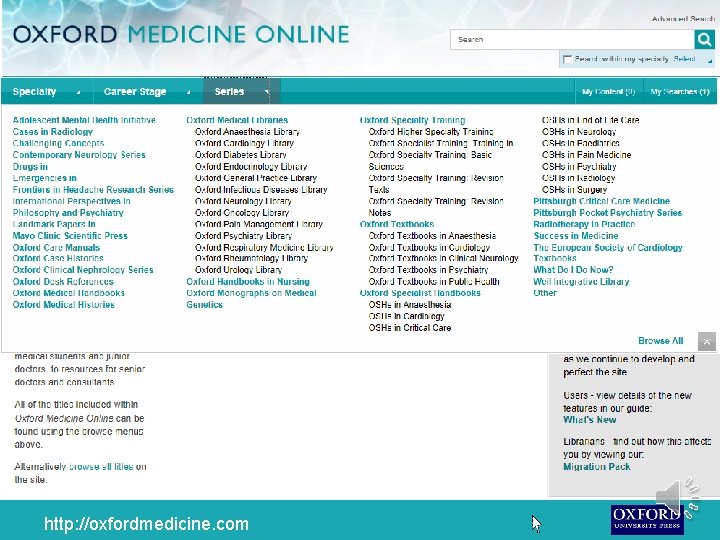Close the Series dropdown panel with the X

click(707, 341)
